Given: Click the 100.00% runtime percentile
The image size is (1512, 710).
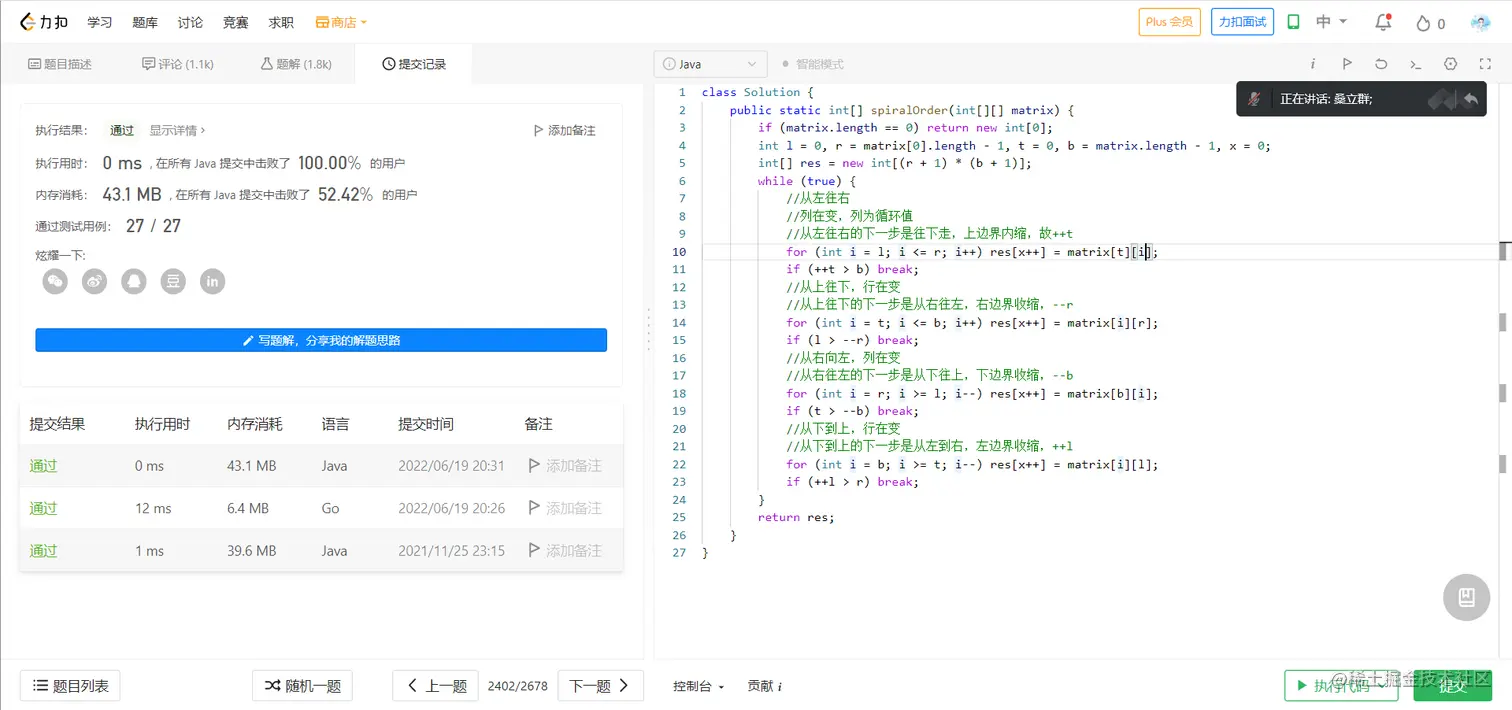Looking at the screenshot, I should click(x=329, y=163).
